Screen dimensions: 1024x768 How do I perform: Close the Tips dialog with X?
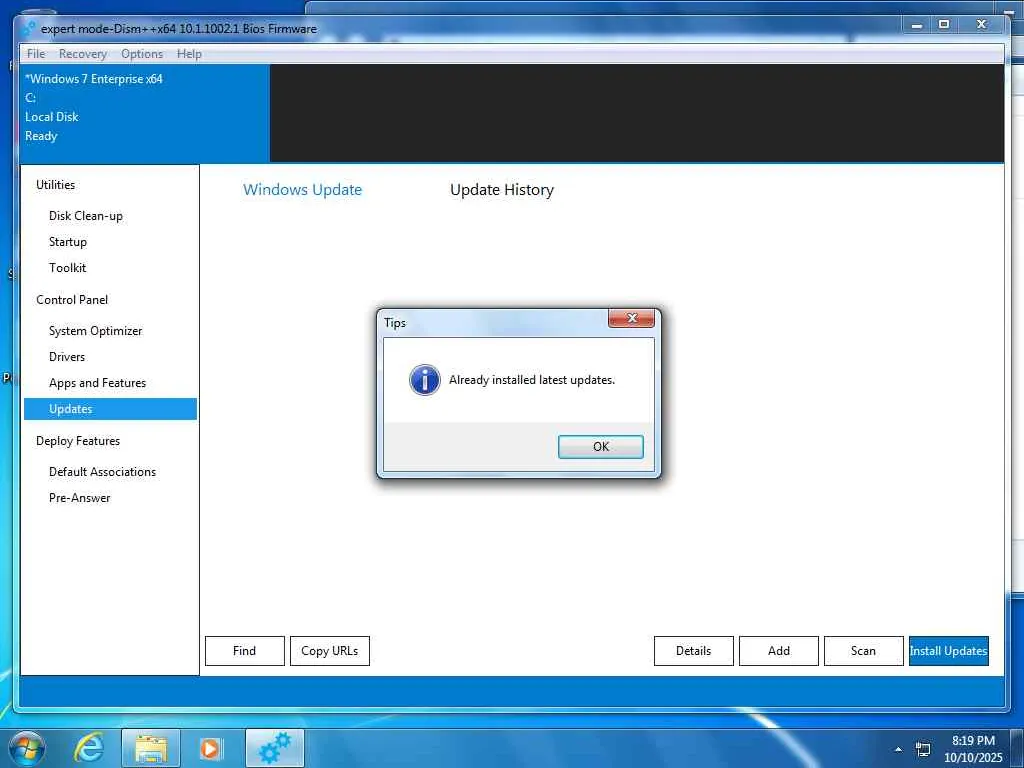(631, 318)
